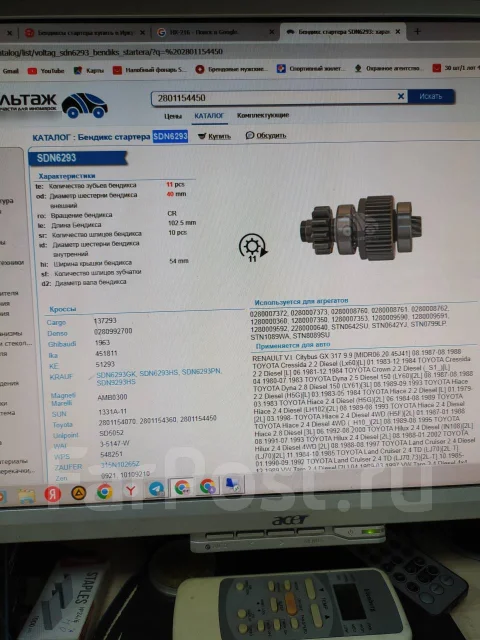Open the Комплектующие tab
The image size is (480, 640).
[x=263, y=115]
